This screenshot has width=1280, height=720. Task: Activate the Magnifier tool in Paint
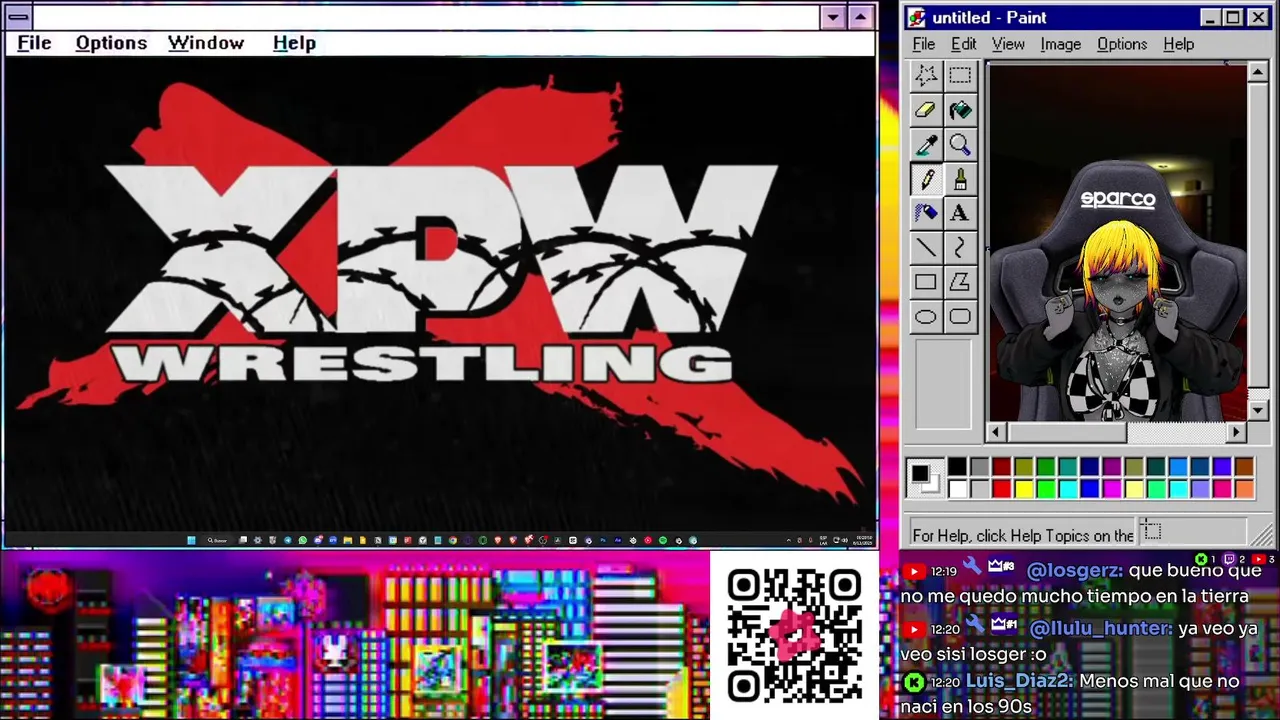click(960, 145)
